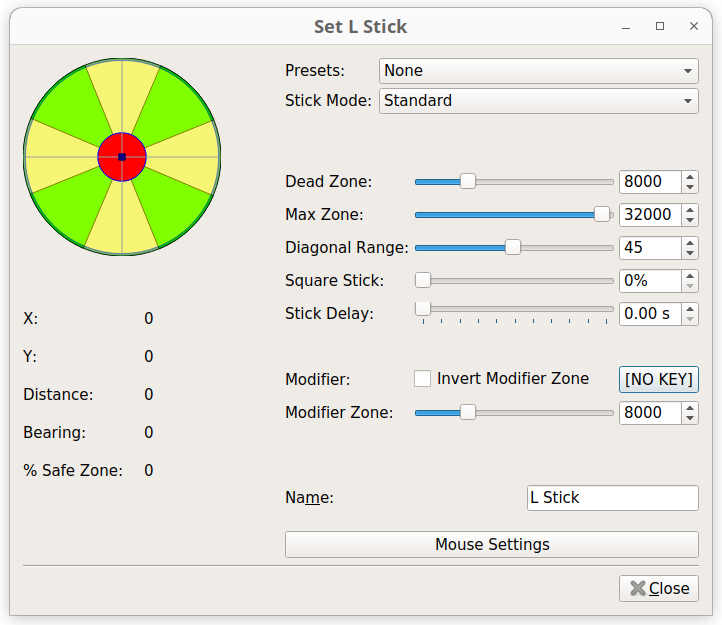
Task: Click the Max Zone slider handle
Action: tap(602, 214)
